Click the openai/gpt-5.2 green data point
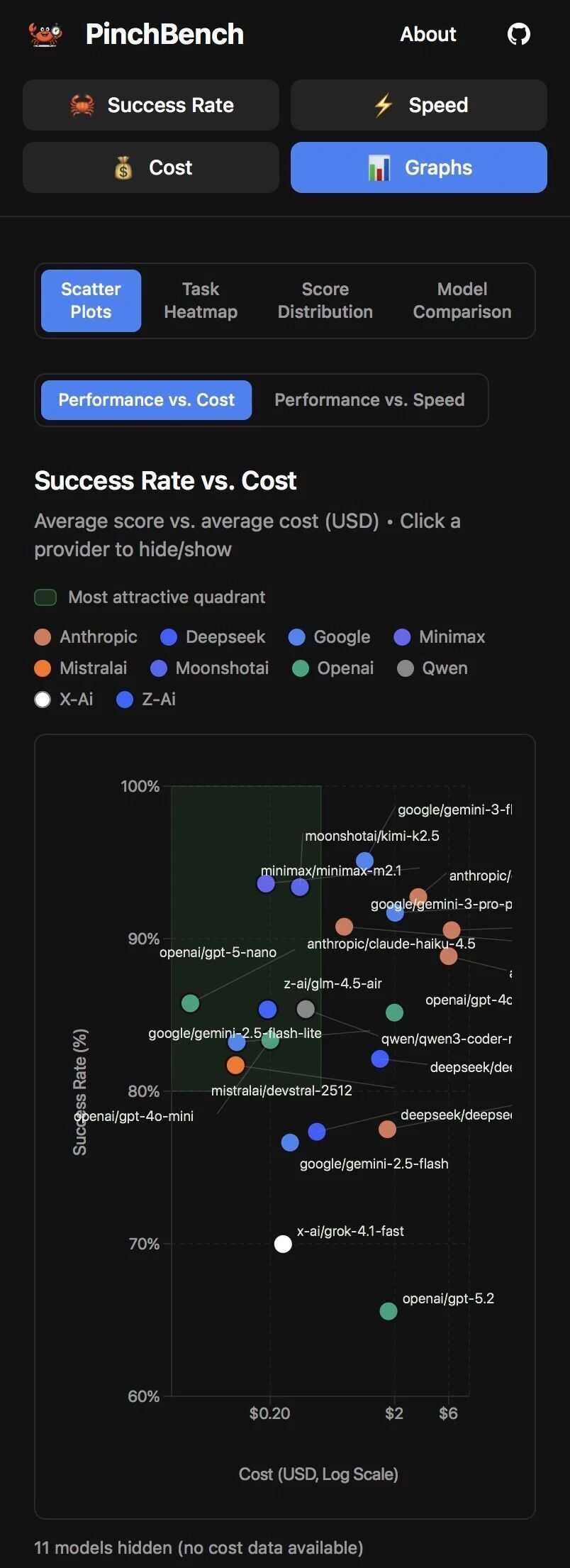570x1568 pixels. pyautogui.click(x=389, y=1311)
